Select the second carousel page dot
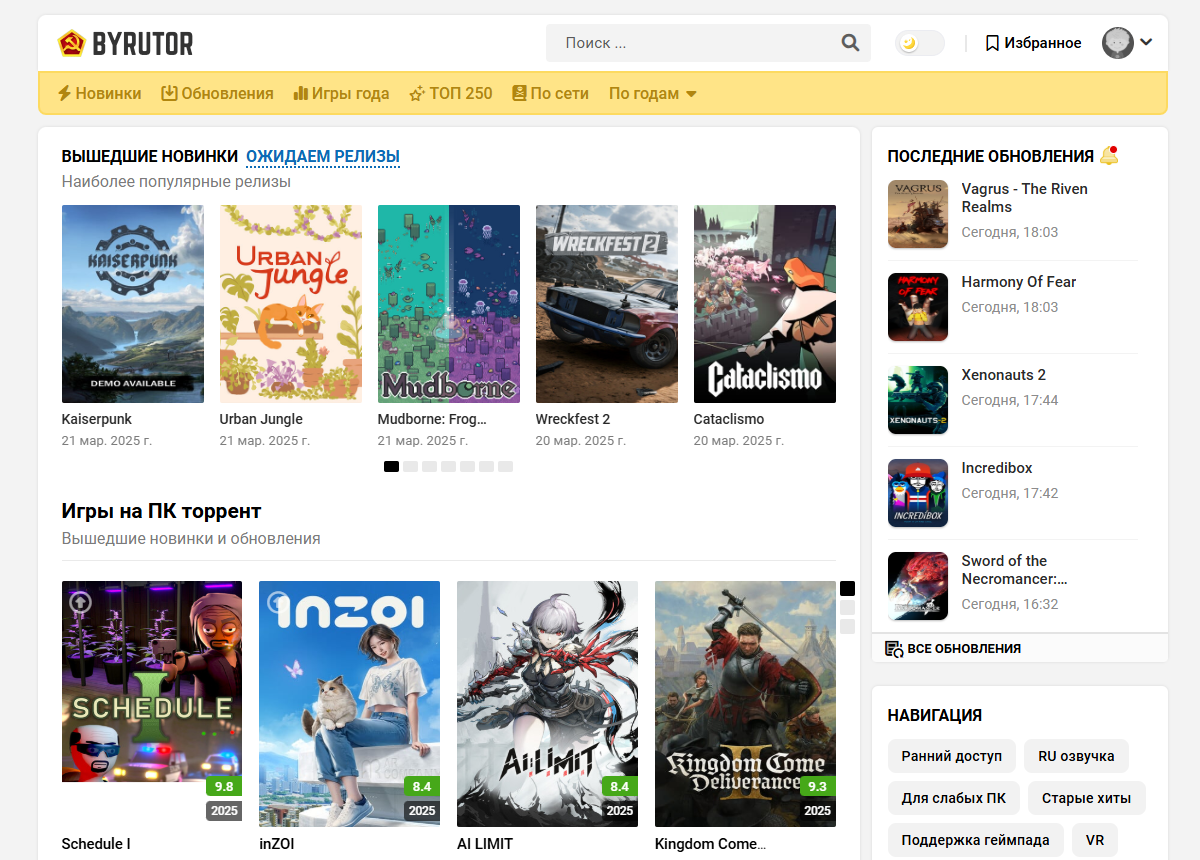This screenshot has width=1200, height=860. tap(410, 466)
